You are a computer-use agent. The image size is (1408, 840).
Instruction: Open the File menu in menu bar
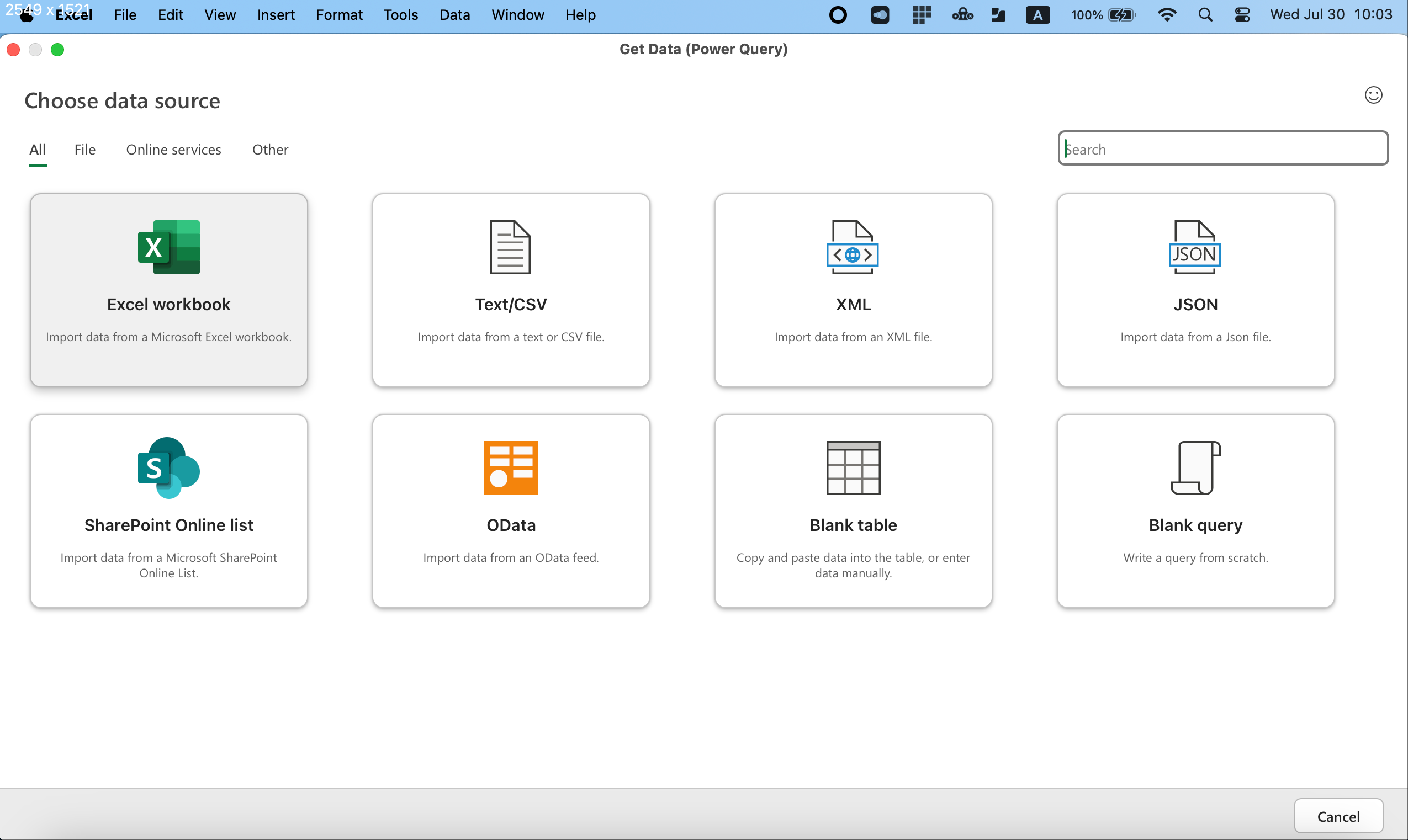(125, 15)
